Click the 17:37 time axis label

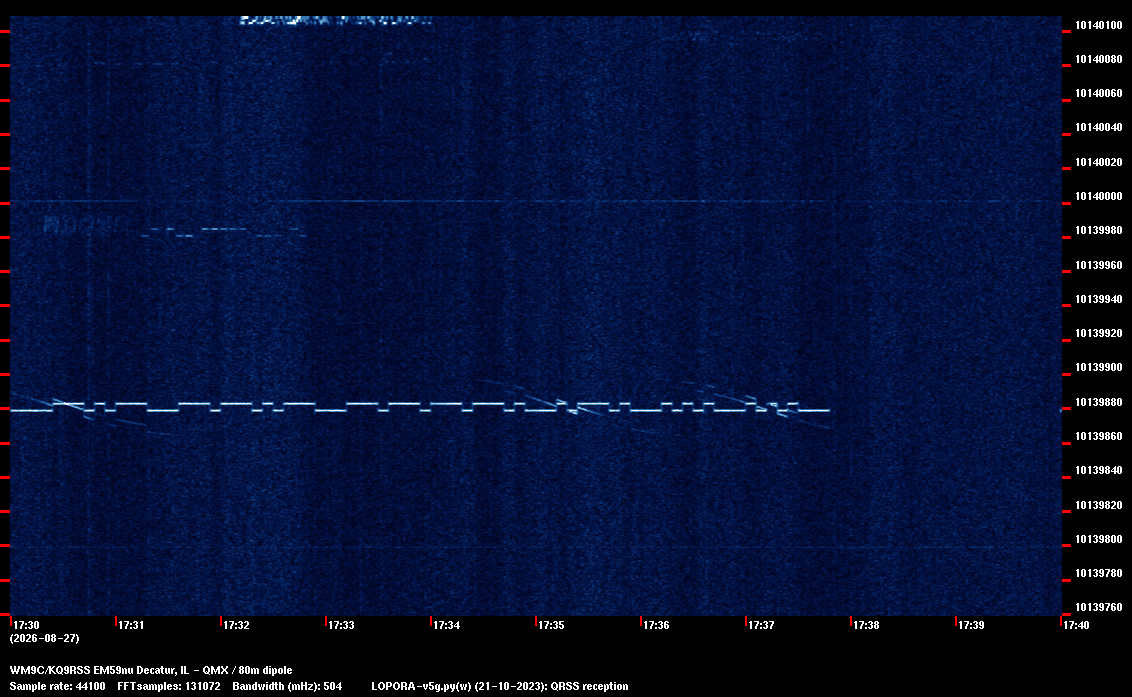pos(761,625)
